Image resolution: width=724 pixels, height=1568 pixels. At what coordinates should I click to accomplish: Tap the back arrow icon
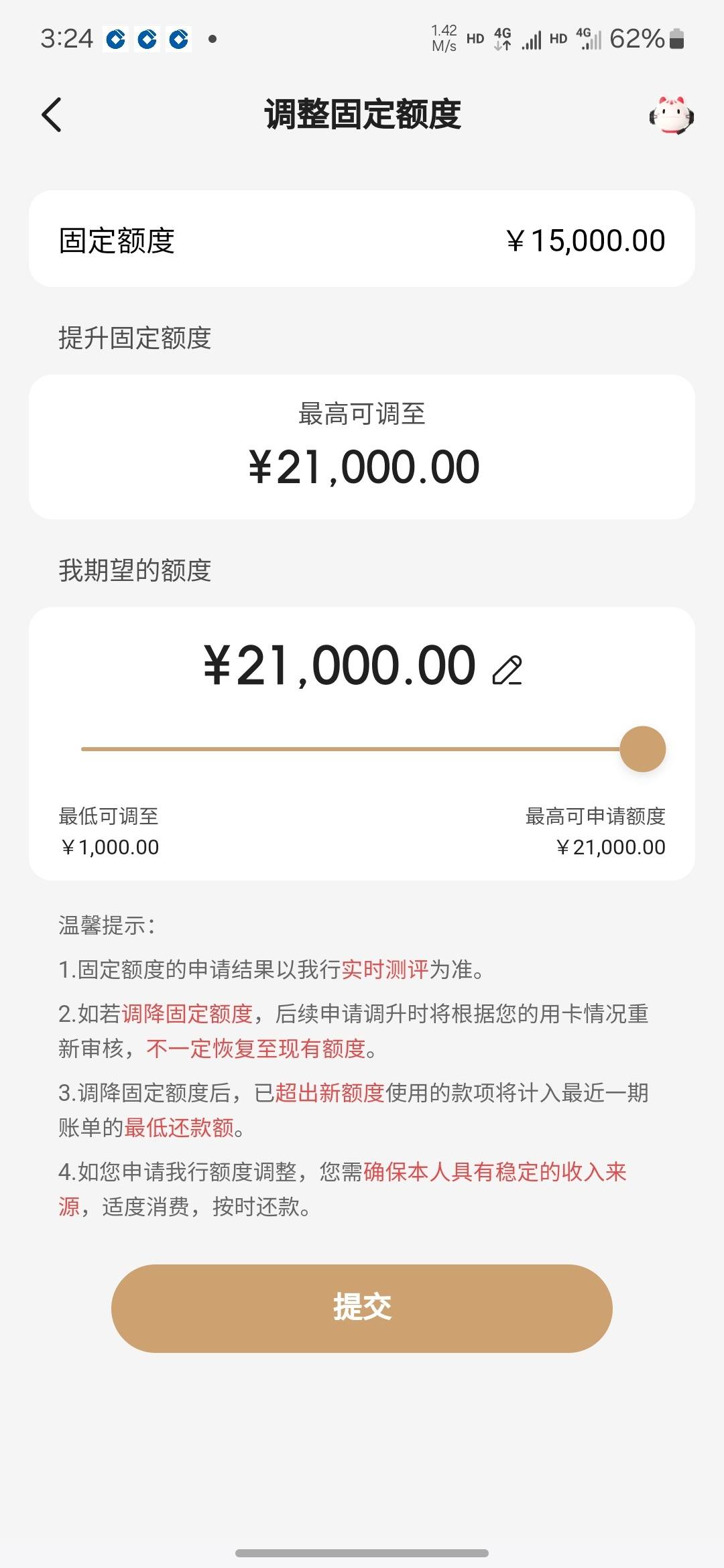(52, 115)
